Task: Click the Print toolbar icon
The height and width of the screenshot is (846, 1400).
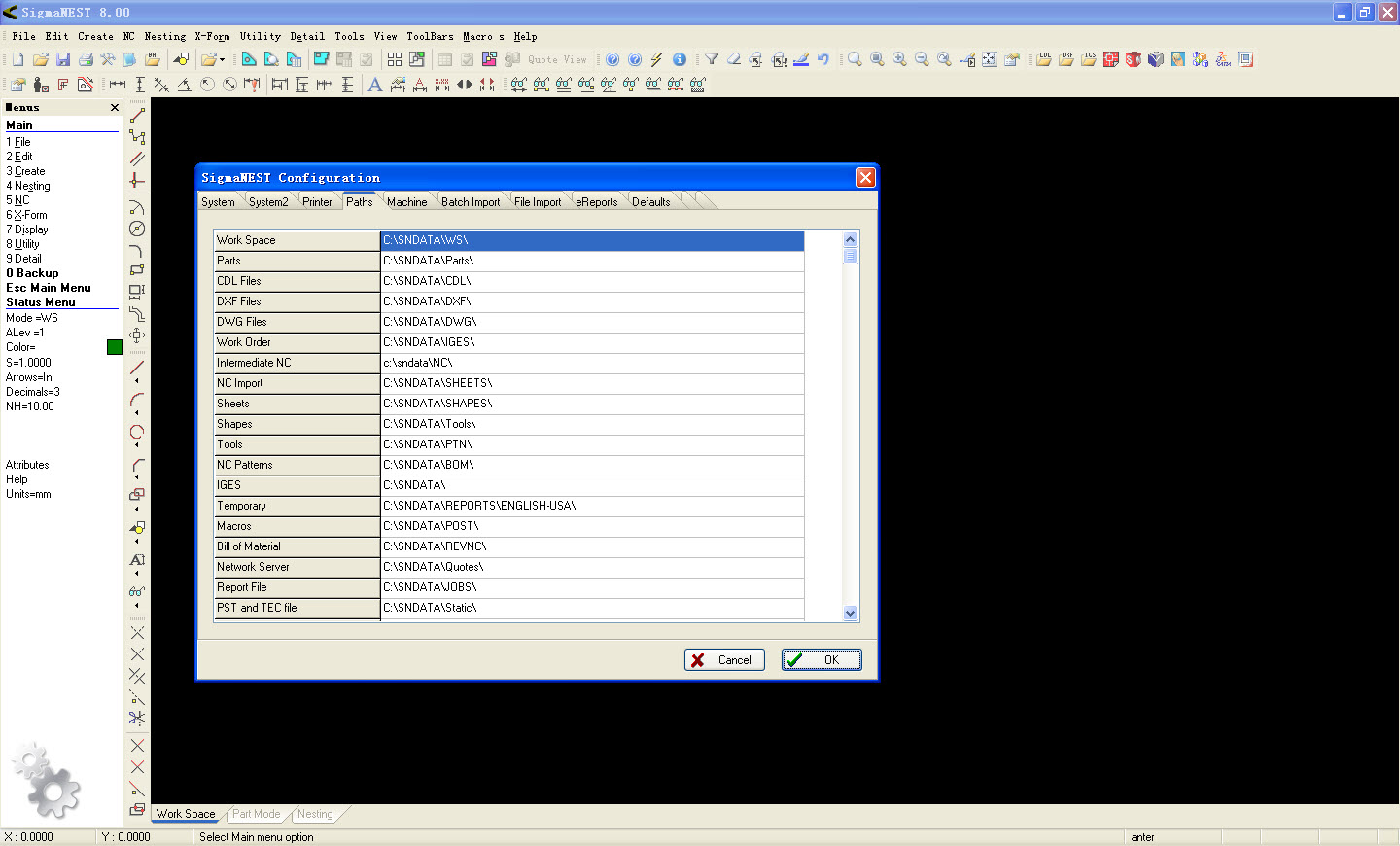Action: click(86, 59)
